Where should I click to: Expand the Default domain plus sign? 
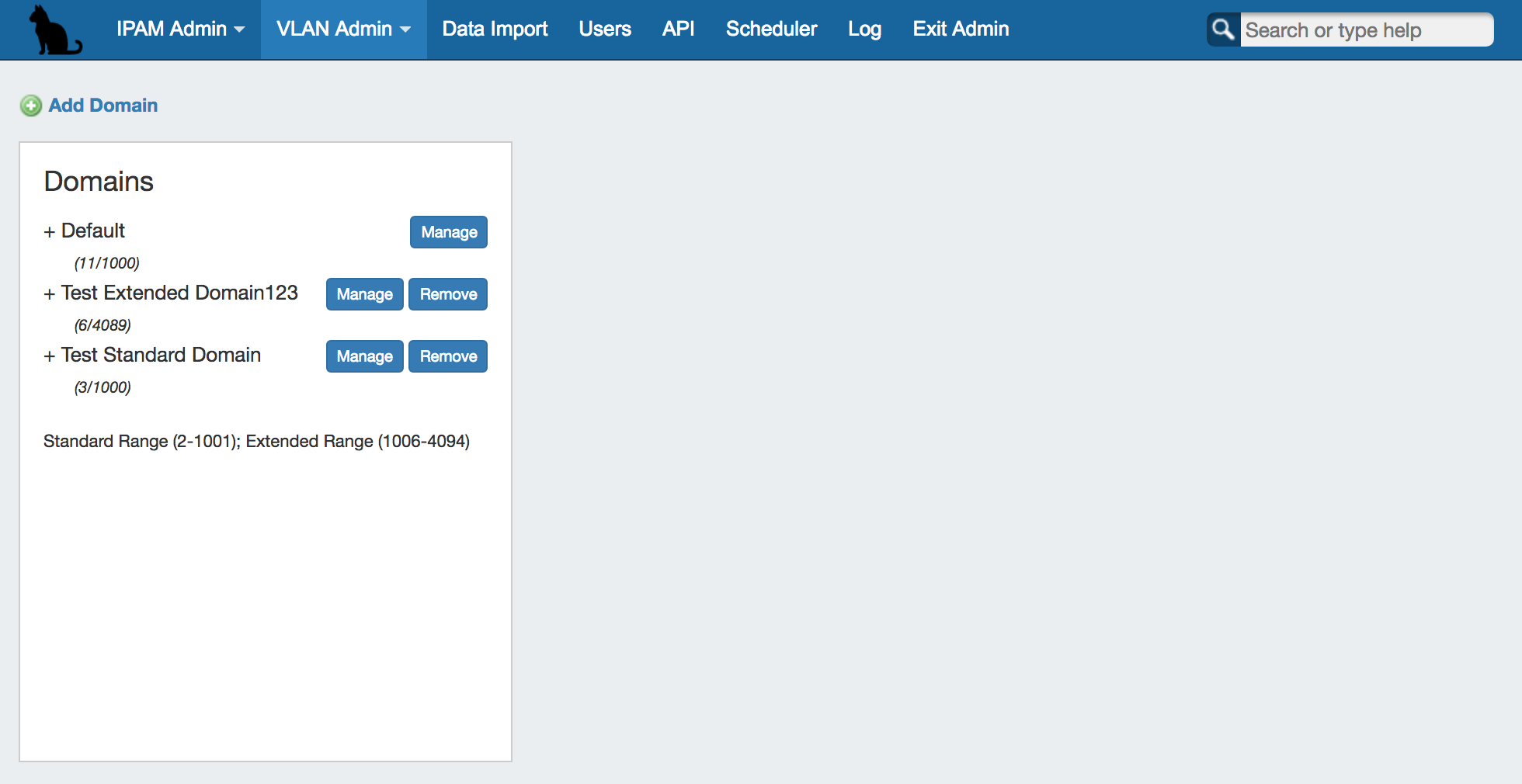50,232
